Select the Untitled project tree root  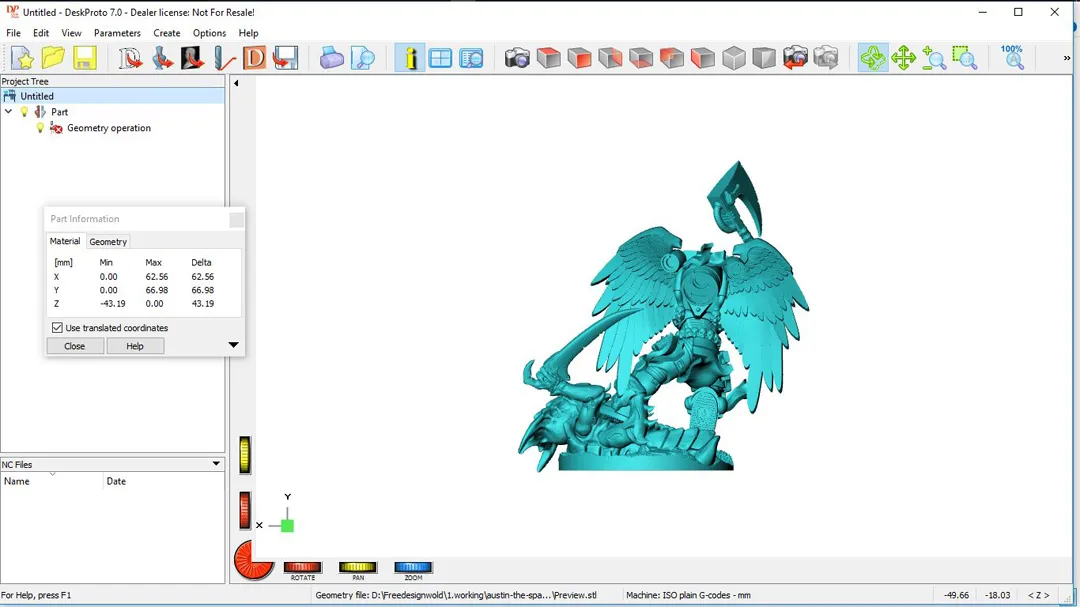click(112, 96)
